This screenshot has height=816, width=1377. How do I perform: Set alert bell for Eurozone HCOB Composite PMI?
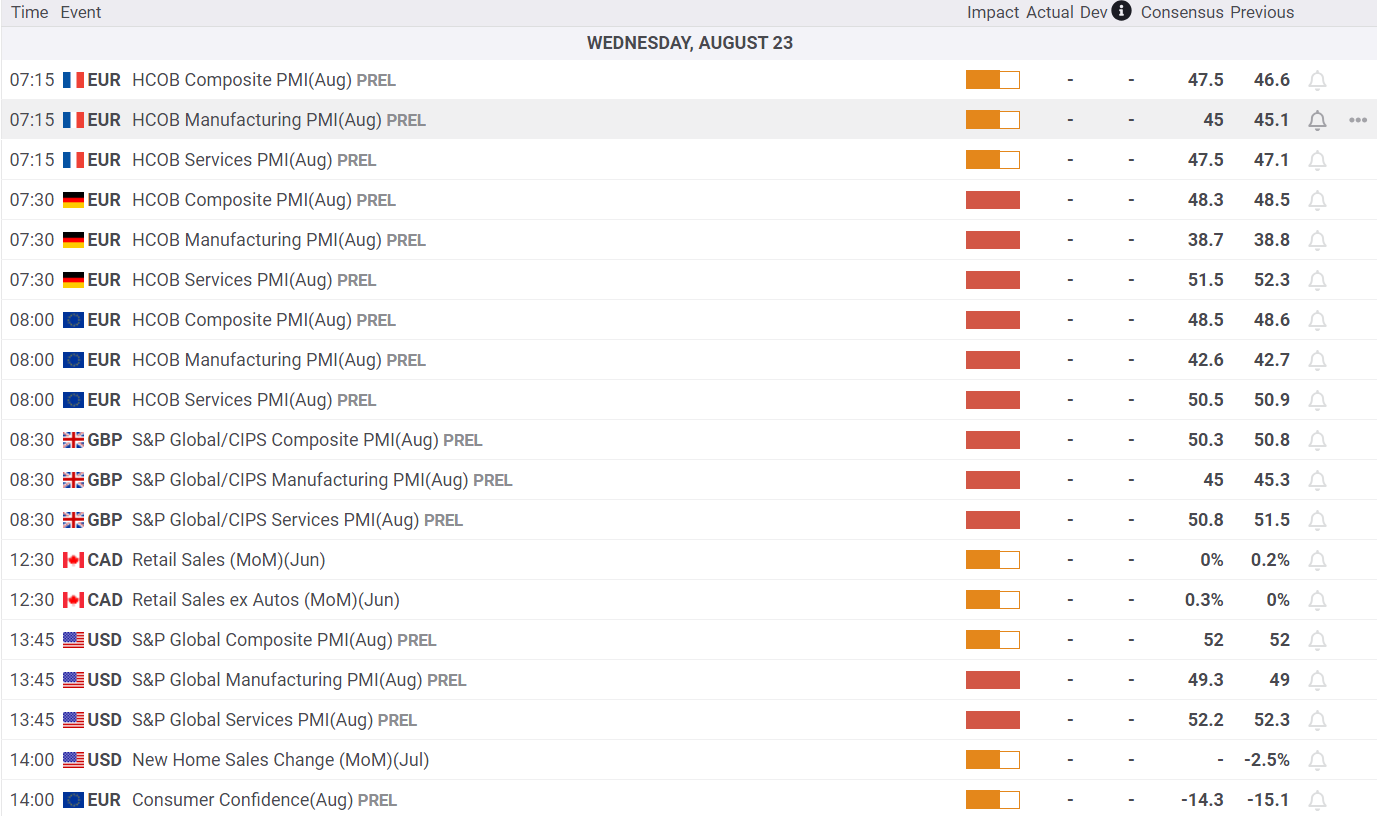pyautogui.click(x=1318, y=320)
